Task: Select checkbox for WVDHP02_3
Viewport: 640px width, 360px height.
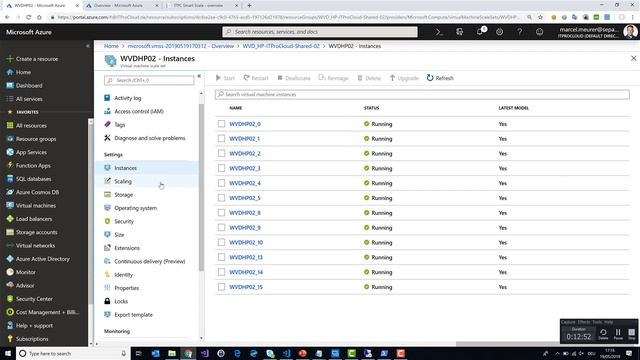Action: pos(221,168)
